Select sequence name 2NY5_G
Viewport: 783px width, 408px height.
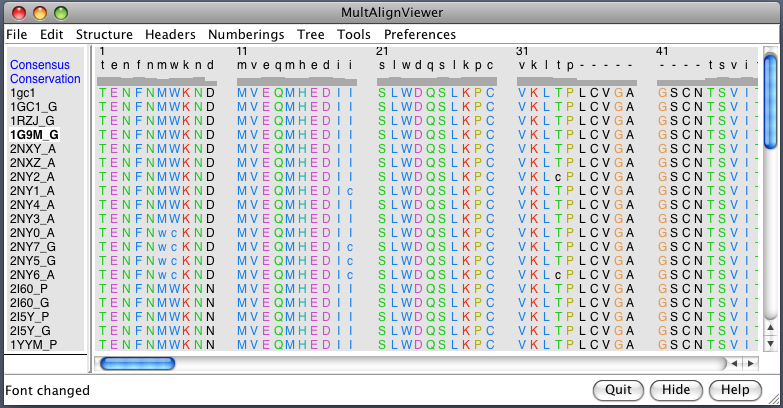click(33, 261)
